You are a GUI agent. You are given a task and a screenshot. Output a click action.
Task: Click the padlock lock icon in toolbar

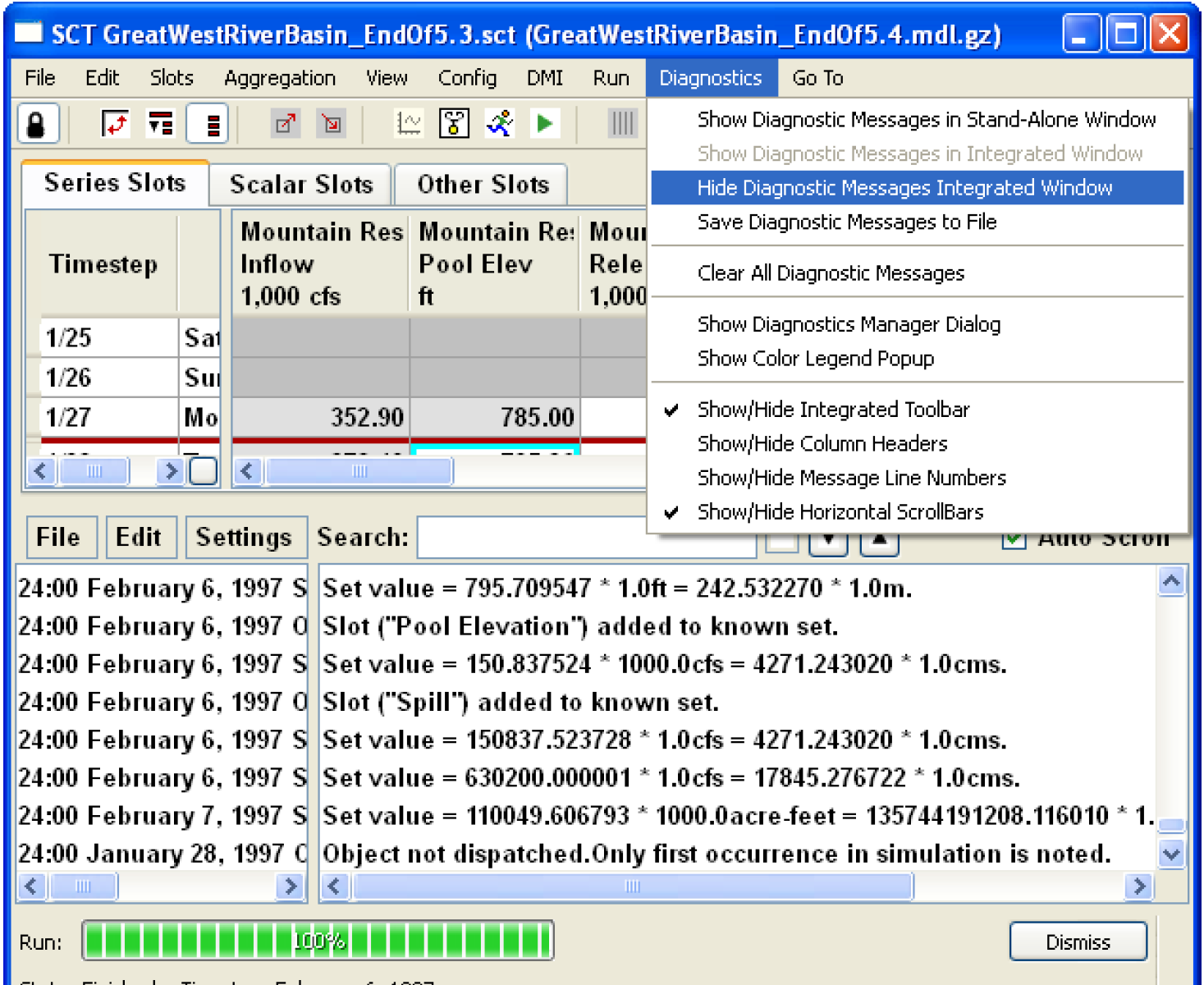[x=37, y=125]
